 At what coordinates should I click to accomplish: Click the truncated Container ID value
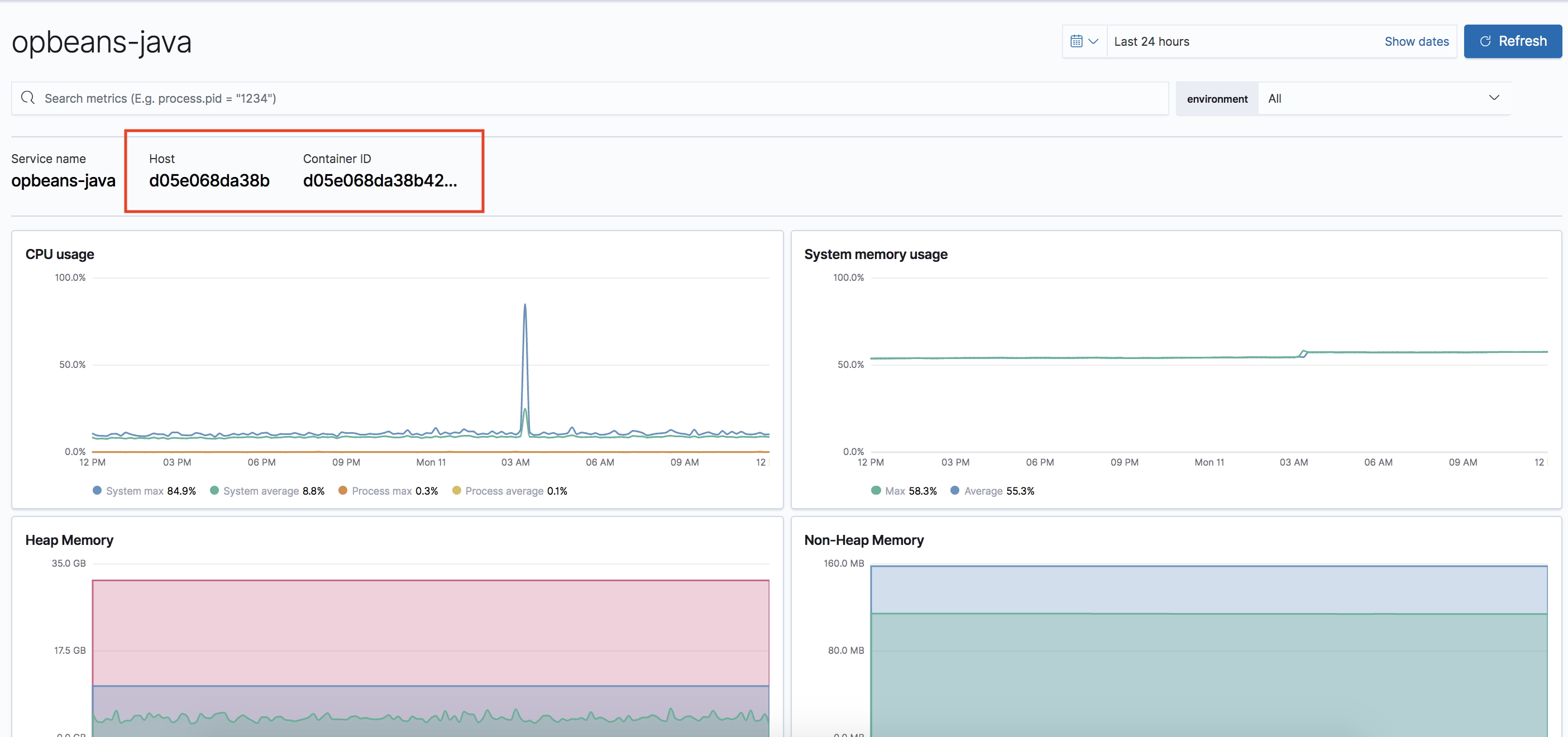coord(380,181)
